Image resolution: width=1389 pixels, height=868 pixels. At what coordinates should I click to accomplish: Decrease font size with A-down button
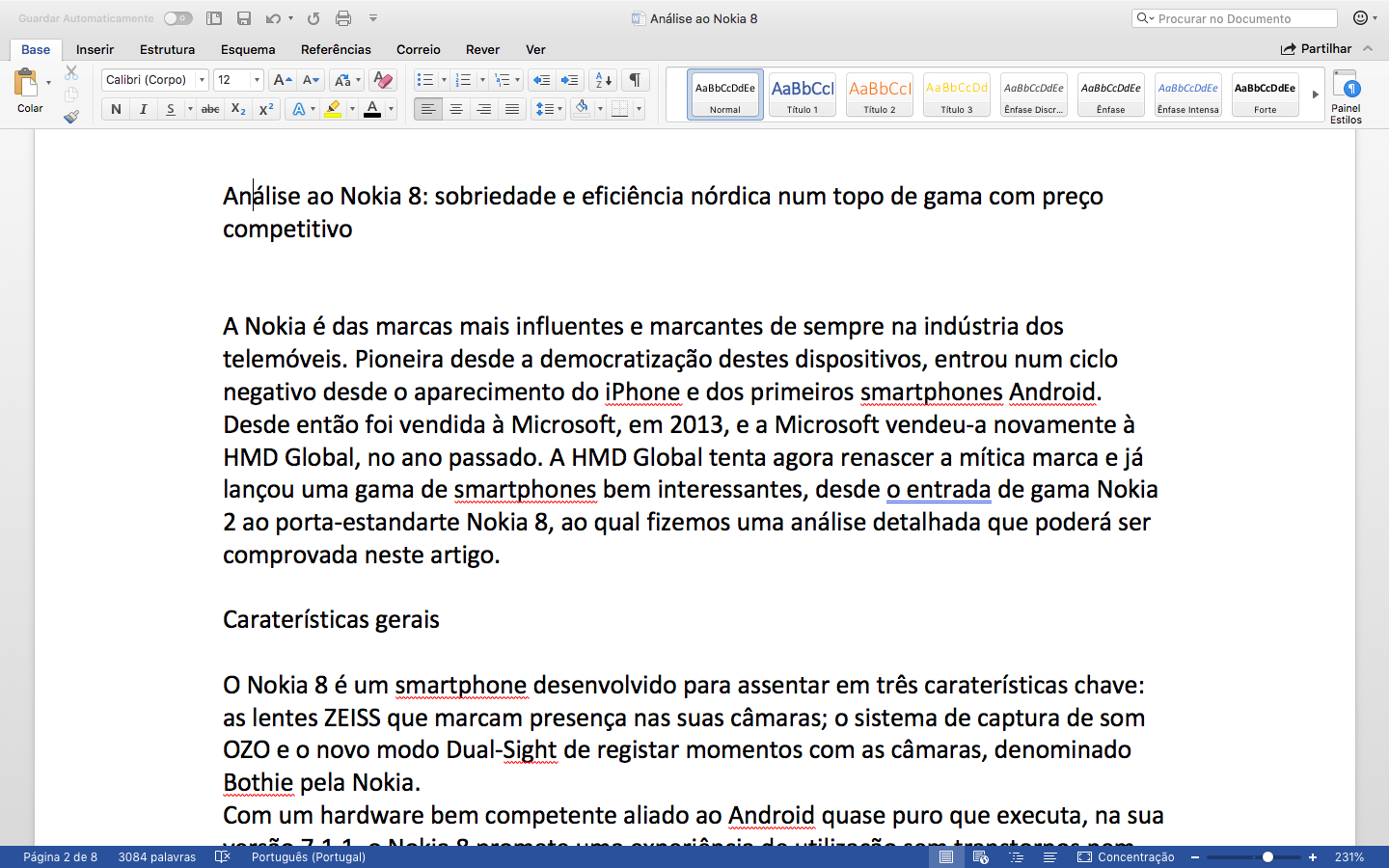tap(311, 80)
